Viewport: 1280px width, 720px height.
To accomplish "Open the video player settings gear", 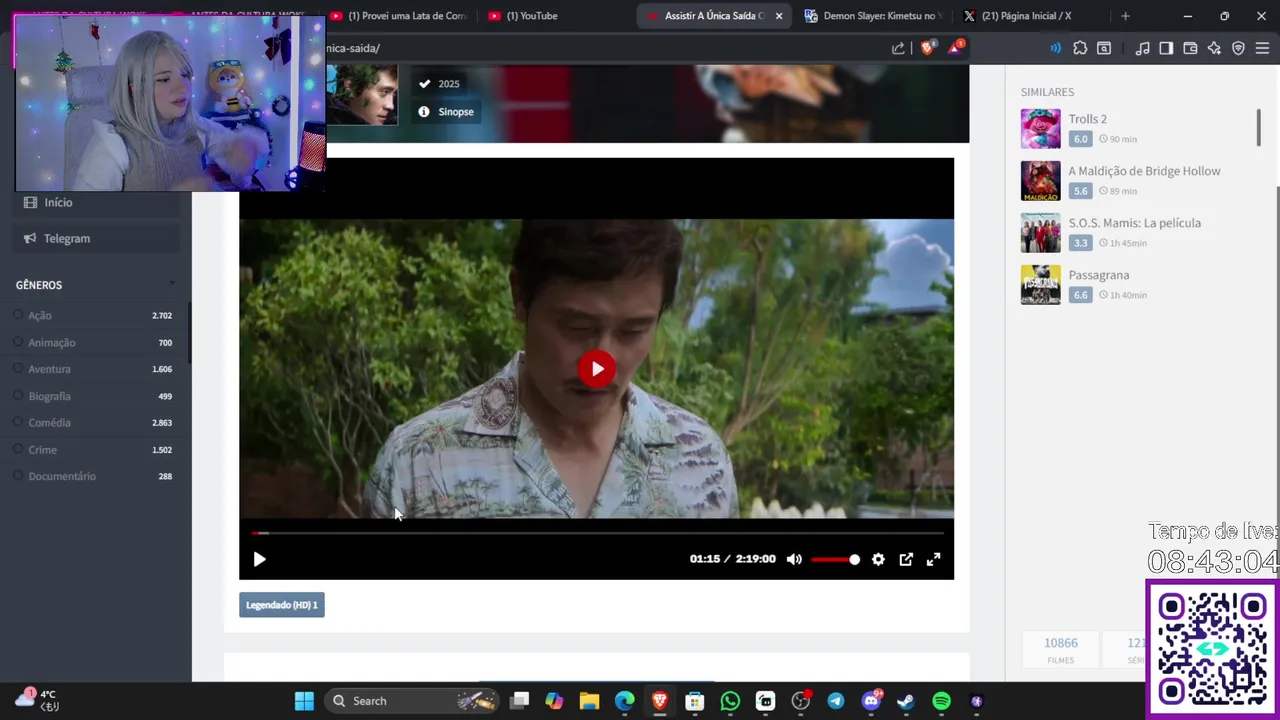I will [878, 559].
